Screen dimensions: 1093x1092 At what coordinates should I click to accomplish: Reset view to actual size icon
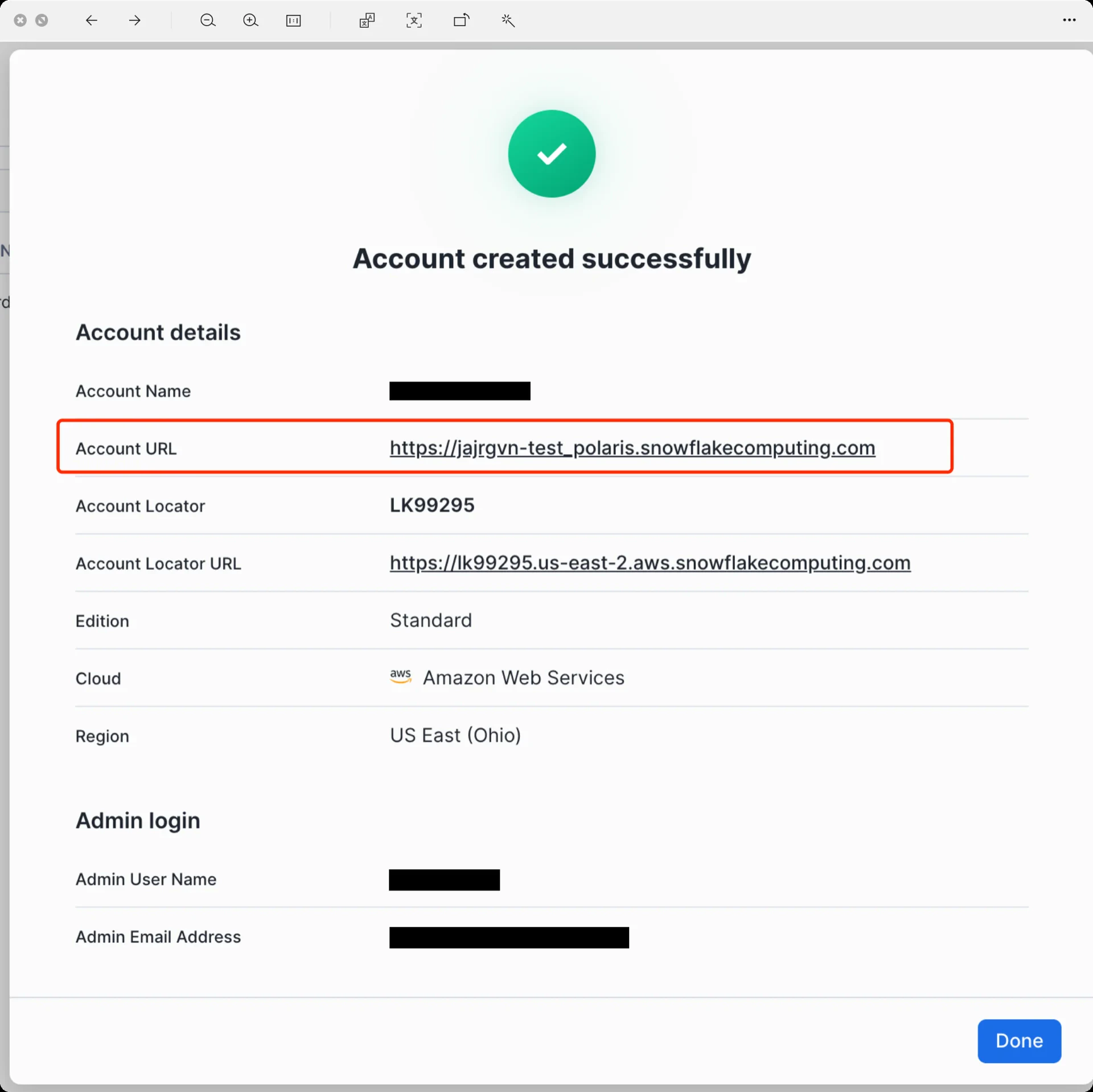[x=294, y=20]
